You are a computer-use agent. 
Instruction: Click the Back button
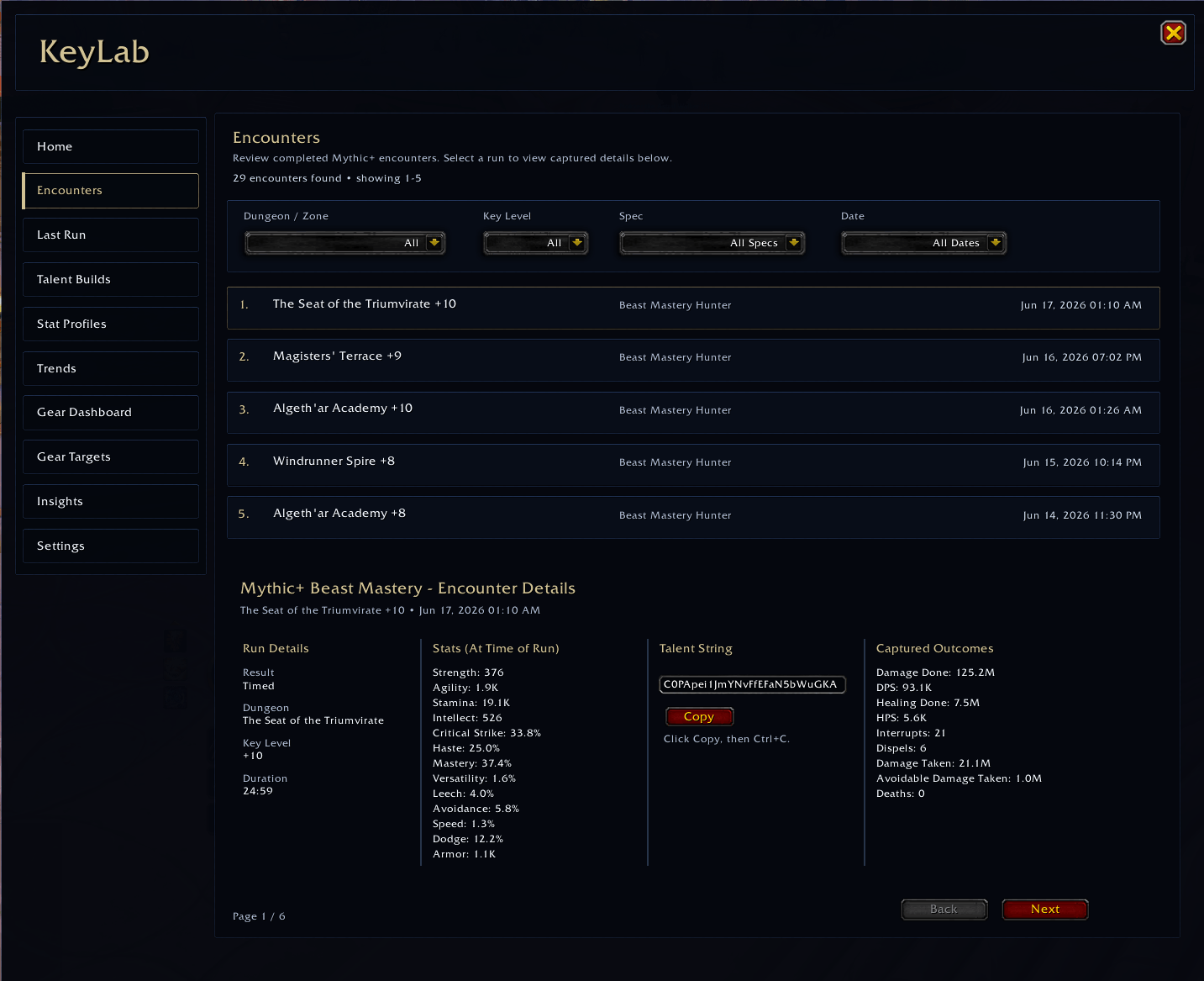pos(944,910)
